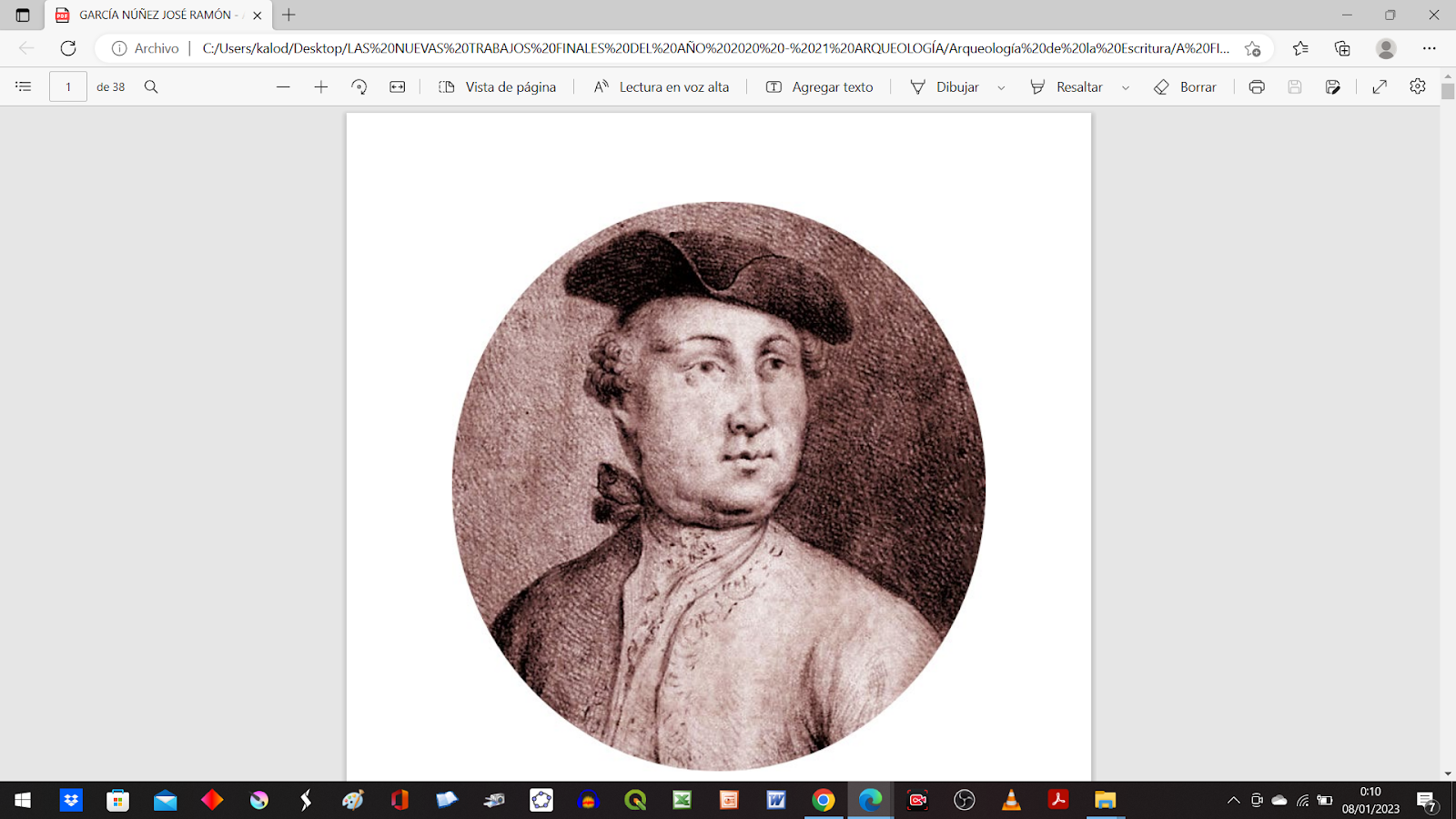Switch to Google Chrome in taskbar
Image resolution: width=1456 pixels, height=819 pixels.
tap(824, 800)
